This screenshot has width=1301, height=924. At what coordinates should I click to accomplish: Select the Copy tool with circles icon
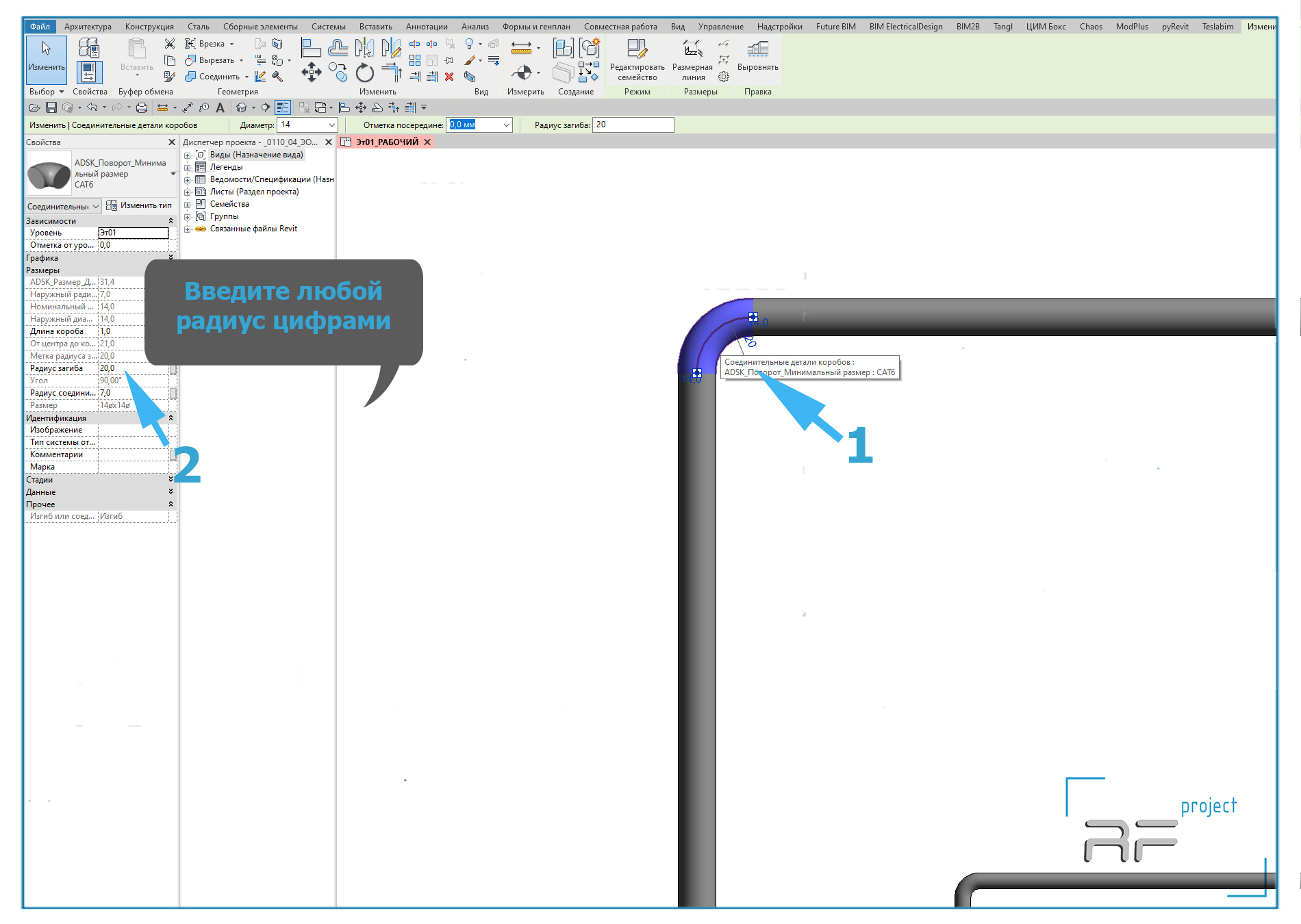(x=338, y=72)
